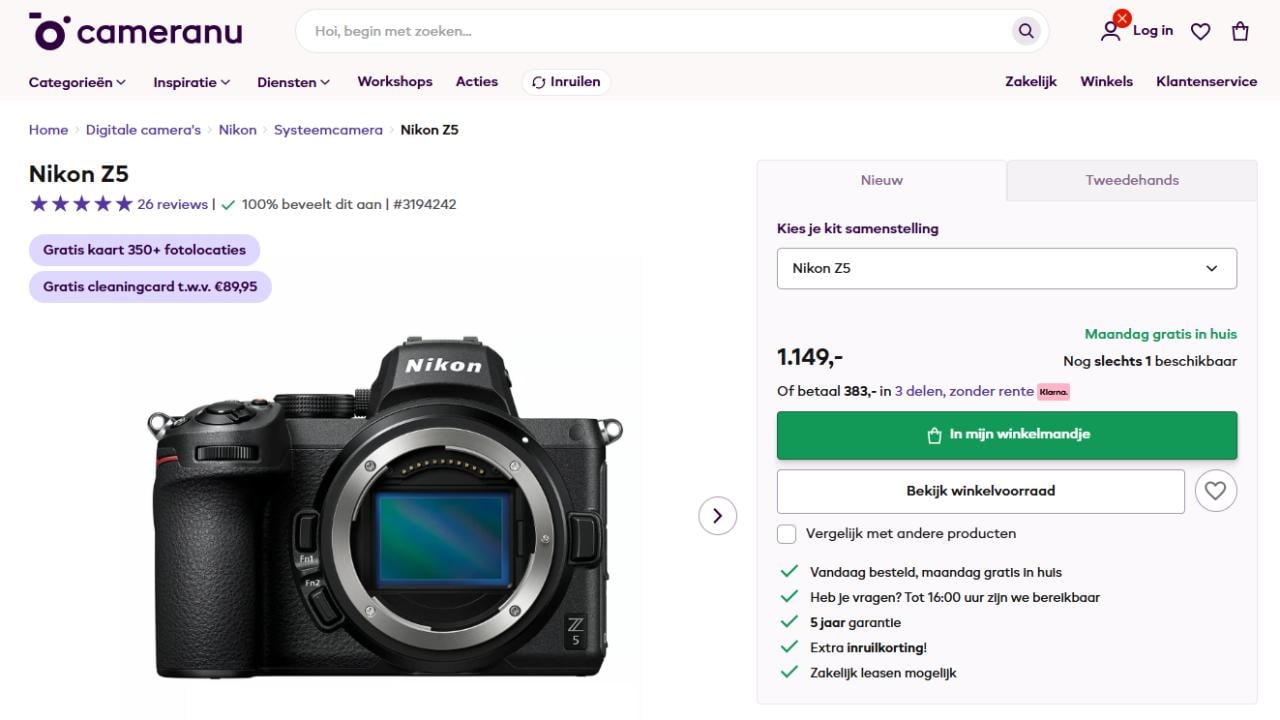Click 5 jaar garantie text

pyautogui.click(x=855, y=623)
